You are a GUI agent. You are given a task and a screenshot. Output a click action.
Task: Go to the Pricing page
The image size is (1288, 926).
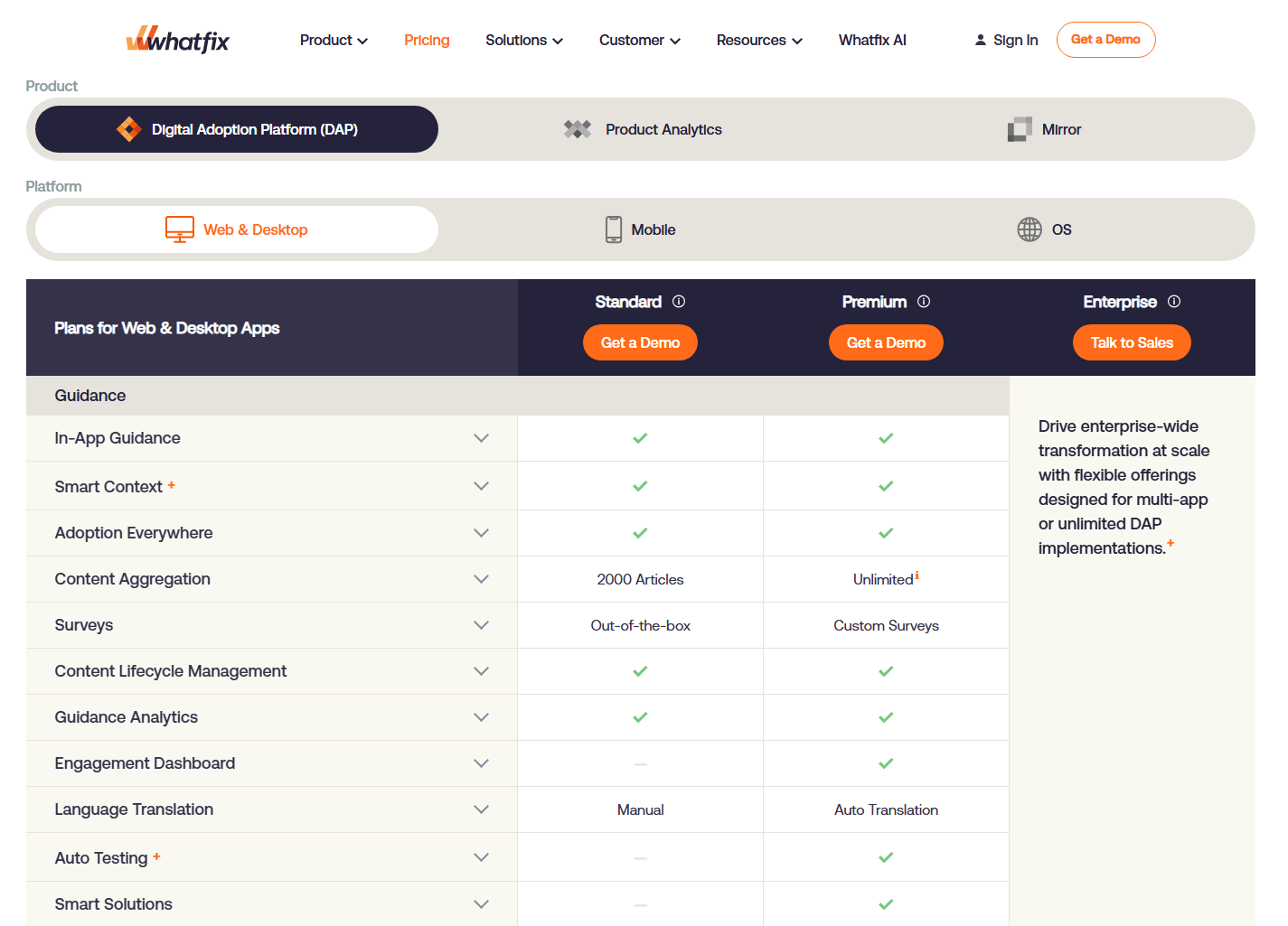427,40
